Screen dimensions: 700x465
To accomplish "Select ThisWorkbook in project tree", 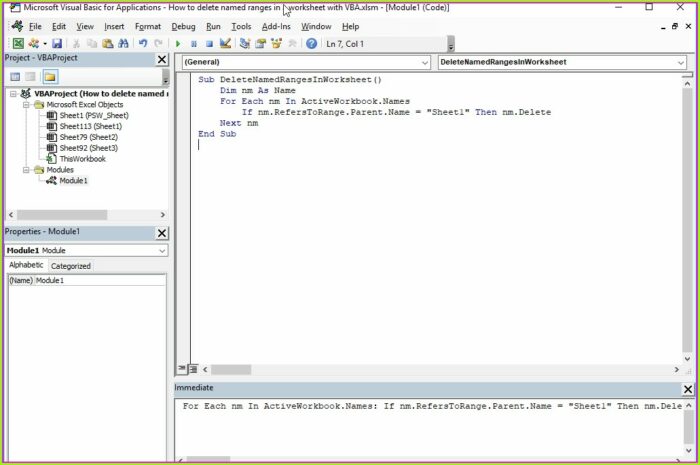I will (83, 159).
